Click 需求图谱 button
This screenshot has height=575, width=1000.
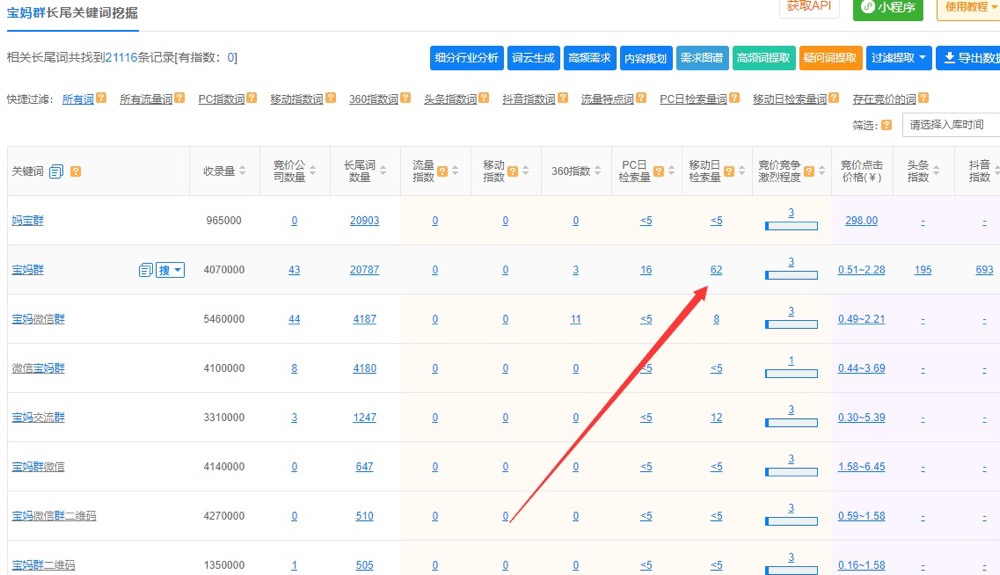coord(702,58)
